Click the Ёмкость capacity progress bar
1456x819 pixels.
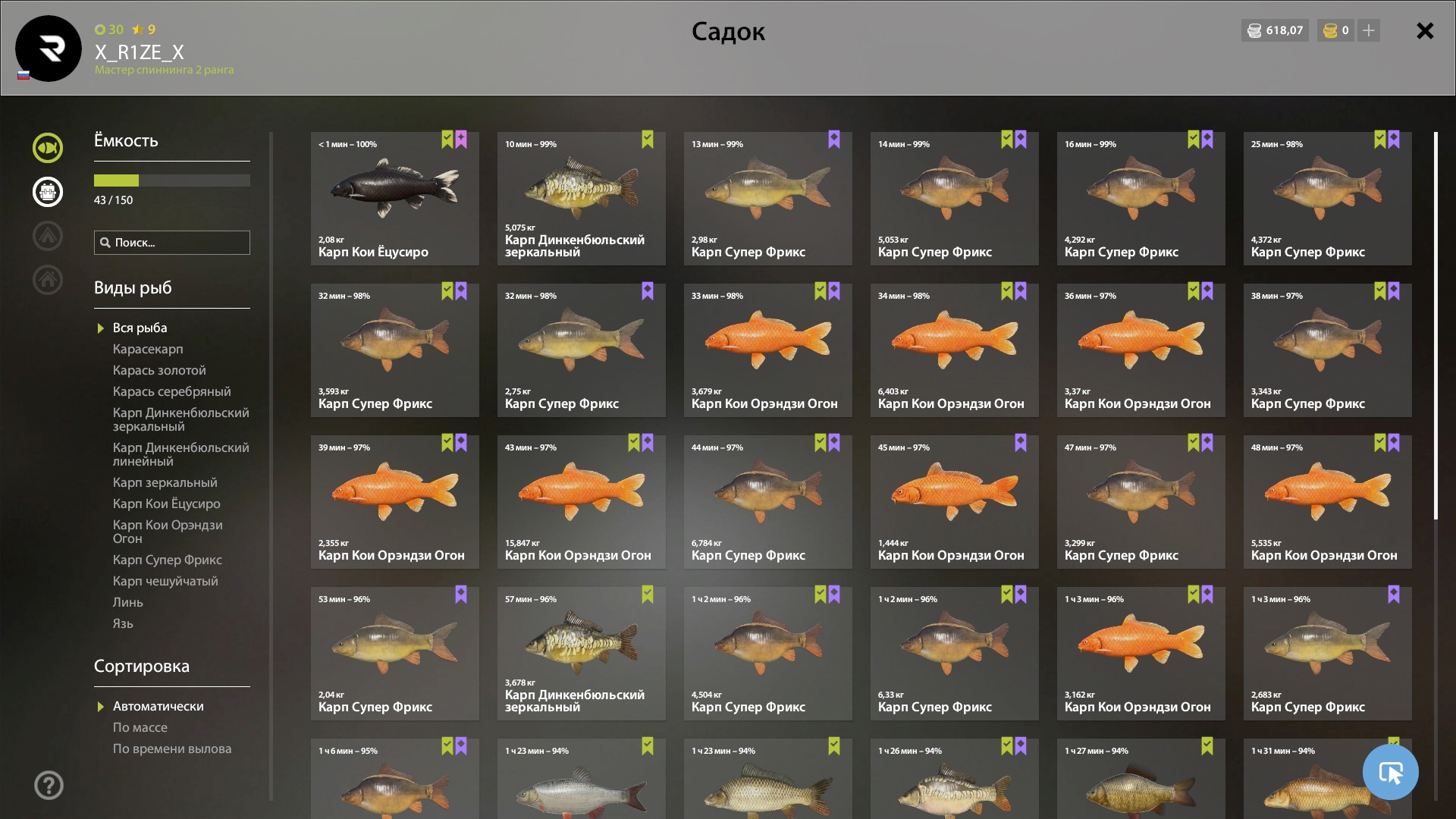[172, 180]
